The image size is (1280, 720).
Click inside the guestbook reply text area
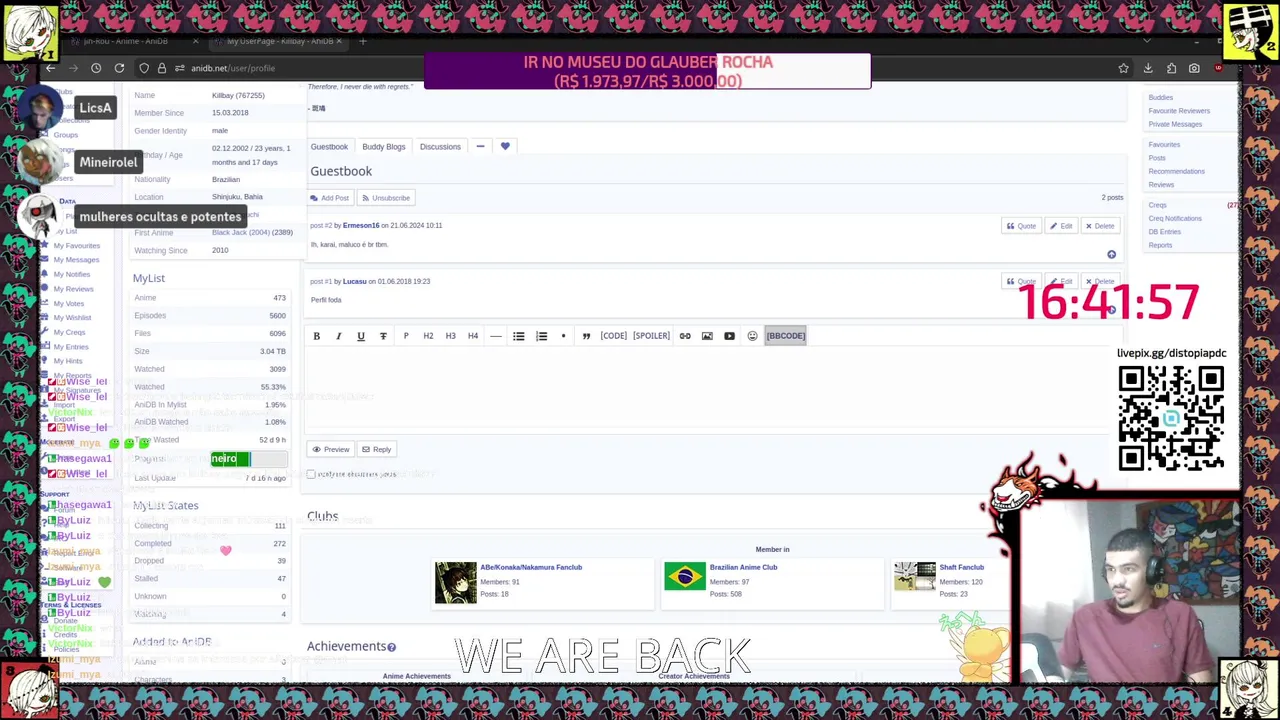tap(710, 389)
